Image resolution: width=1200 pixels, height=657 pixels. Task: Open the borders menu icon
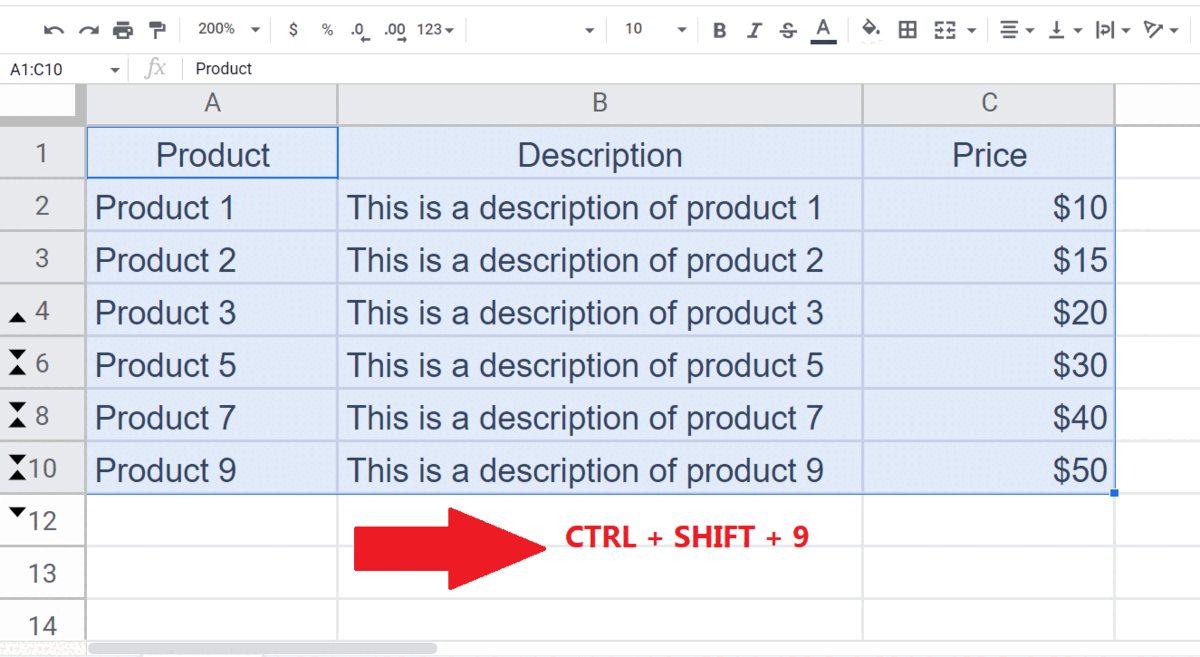(x=907, y=30)
